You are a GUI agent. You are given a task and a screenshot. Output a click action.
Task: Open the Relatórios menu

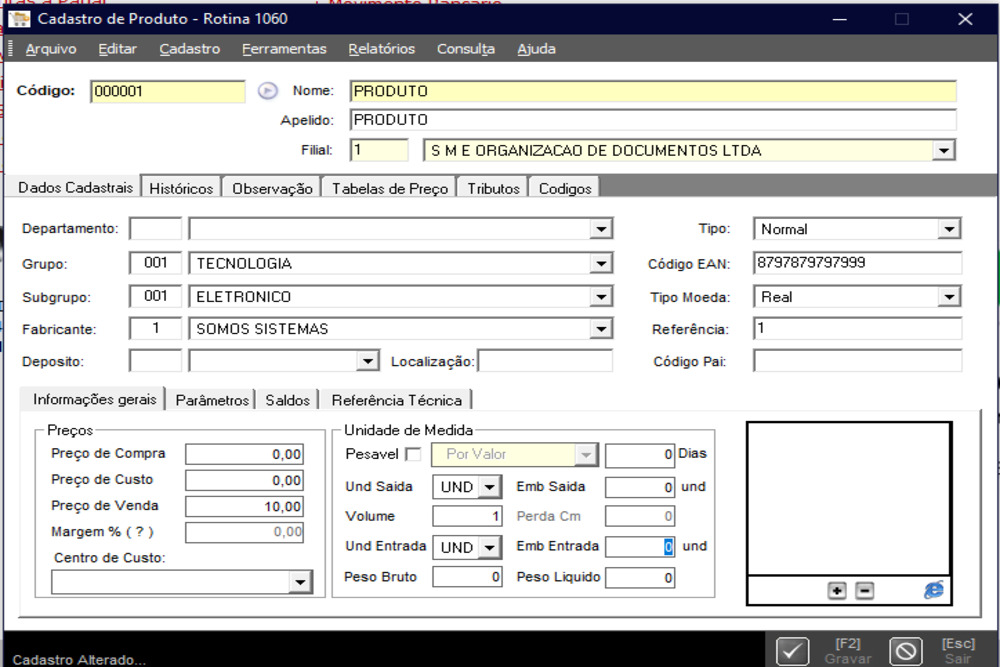point(381,49)
